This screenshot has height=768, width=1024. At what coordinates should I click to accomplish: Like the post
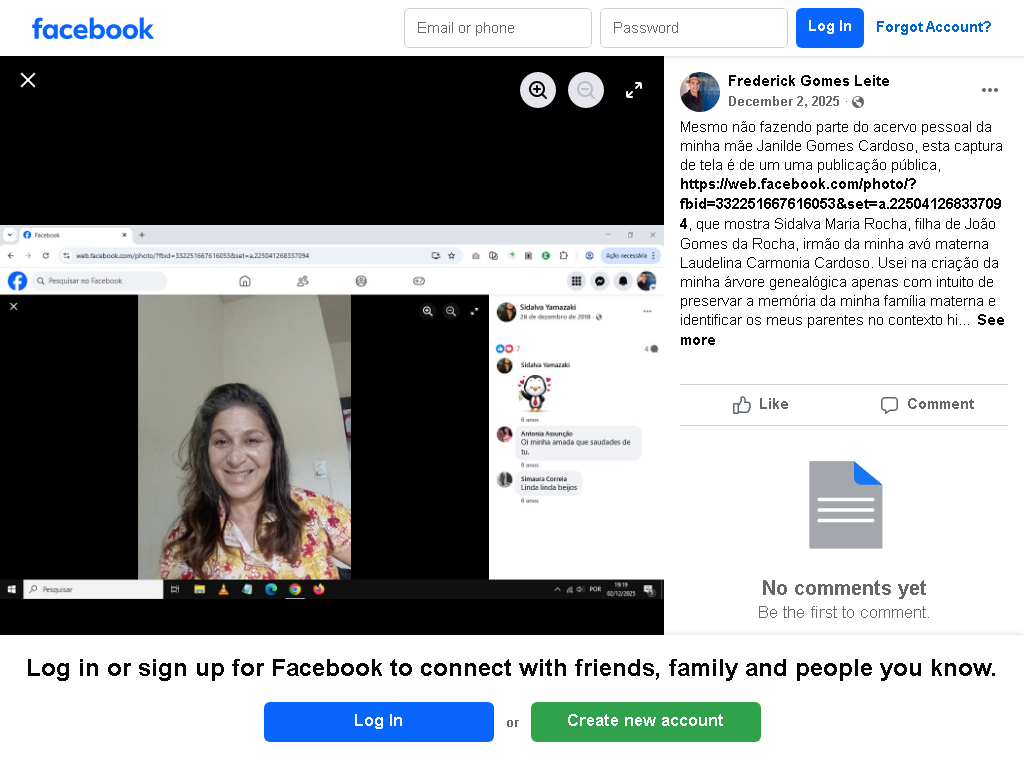tap(761, 404)
